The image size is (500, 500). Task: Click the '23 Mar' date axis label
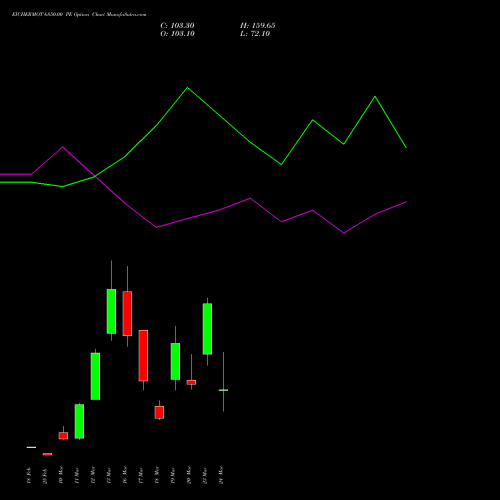205,475
